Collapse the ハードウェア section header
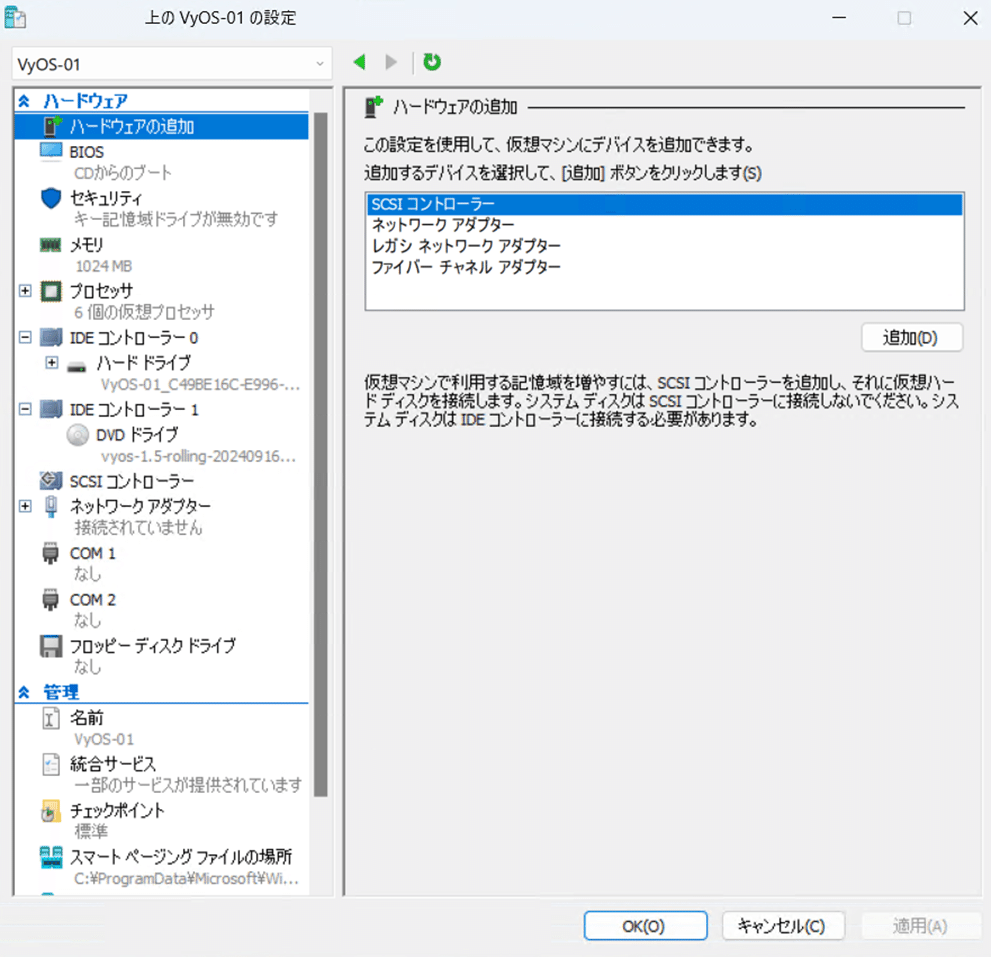This screenshot has width=991, height=957. tap(24, 101)
